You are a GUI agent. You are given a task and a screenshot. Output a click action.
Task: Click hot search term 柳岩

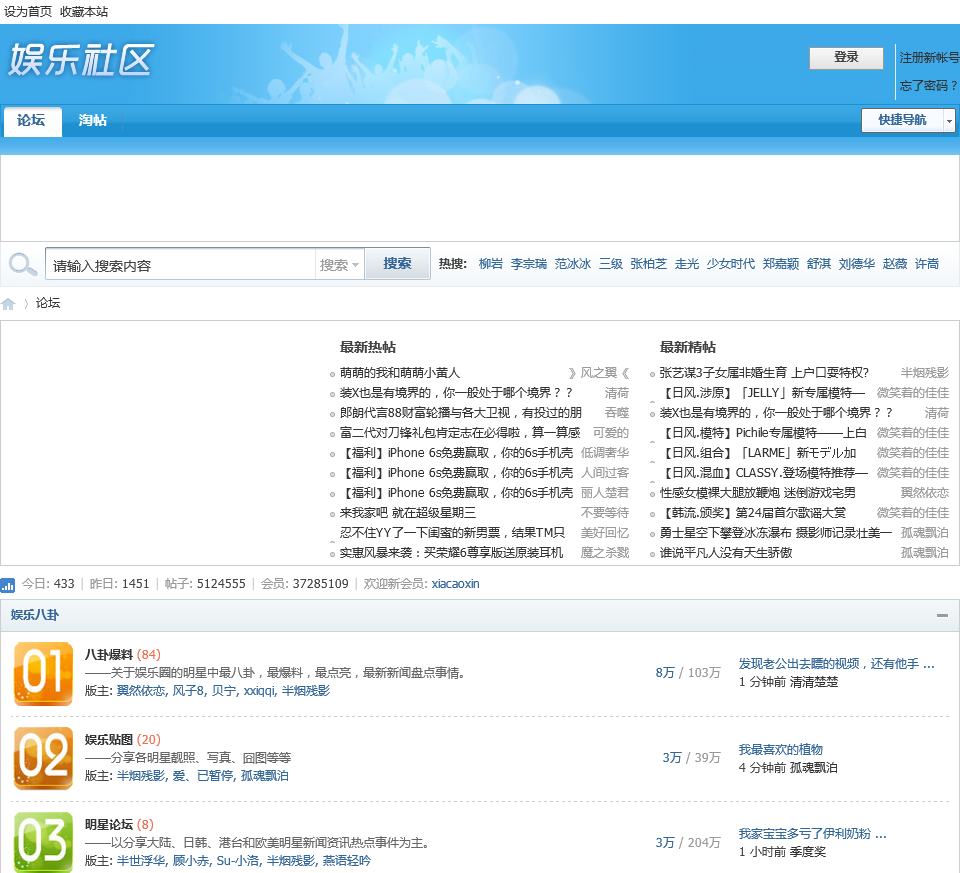point(490,264)
